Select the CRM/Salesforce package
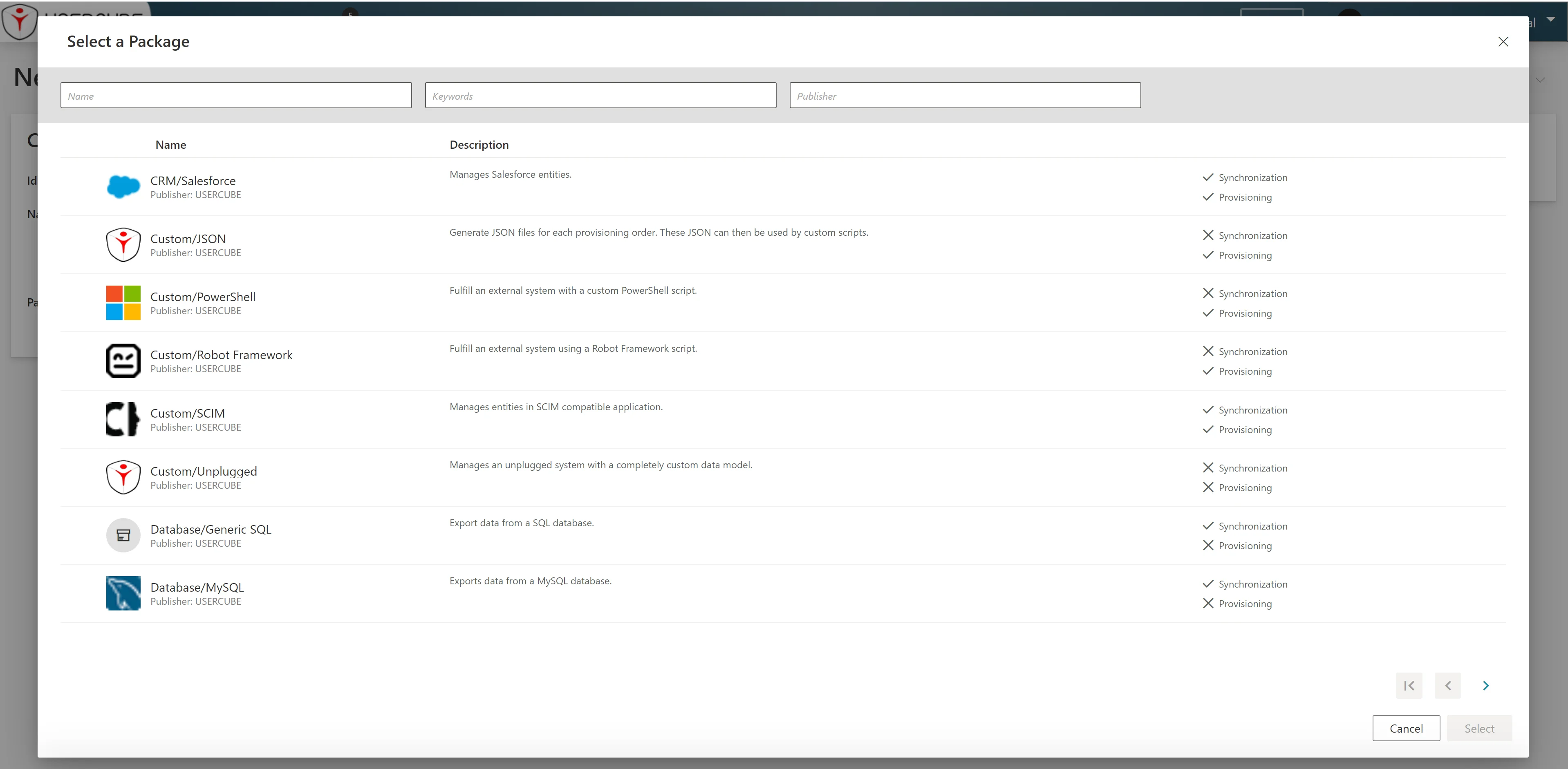The height and width of the screenshot is (769, 1568). pyautogui.click(x=783, y=187)
